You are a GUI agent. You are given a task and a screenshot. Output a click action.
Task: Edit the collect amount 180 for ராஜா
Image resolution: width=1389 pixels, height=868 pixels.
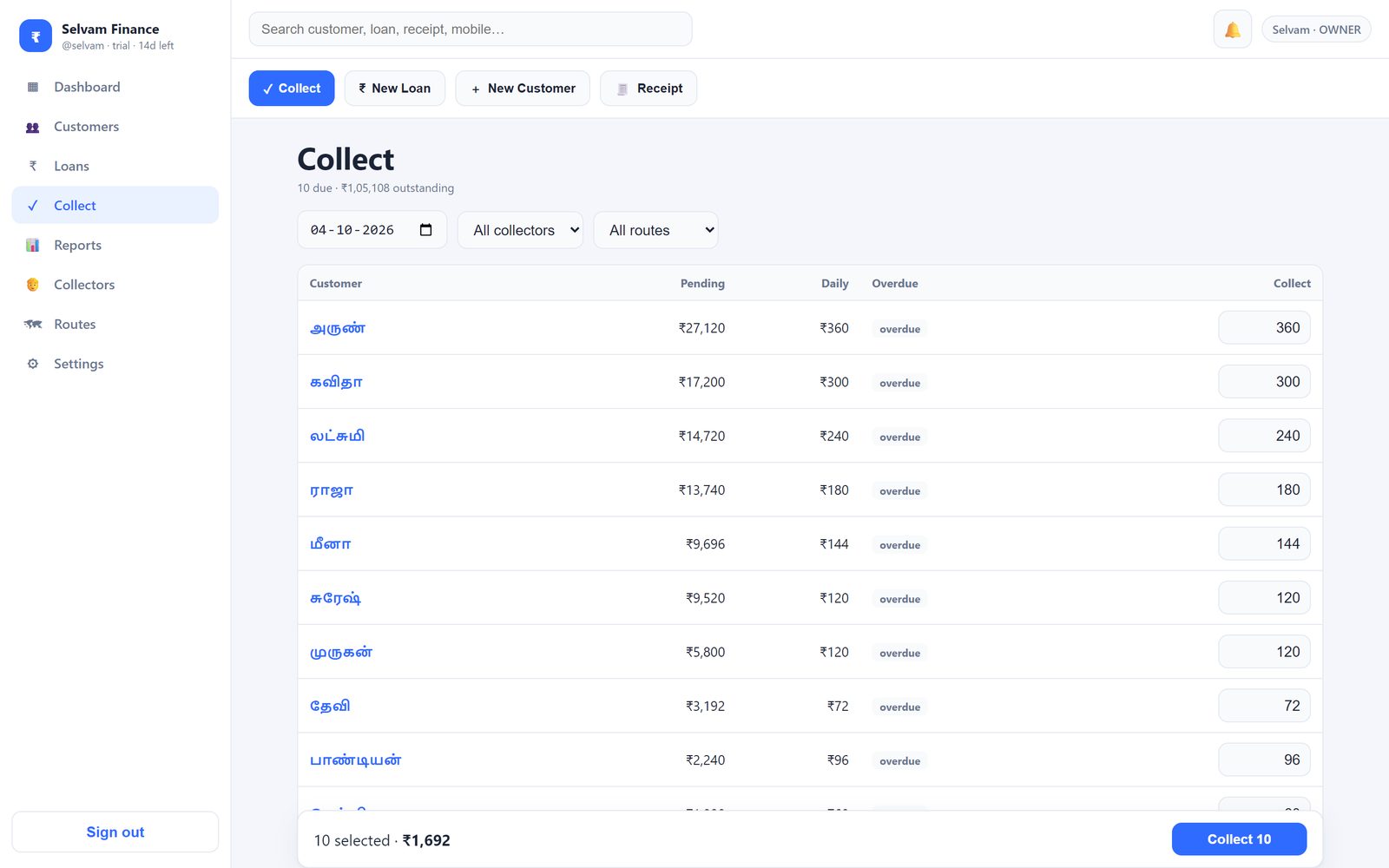[1264, 490]
